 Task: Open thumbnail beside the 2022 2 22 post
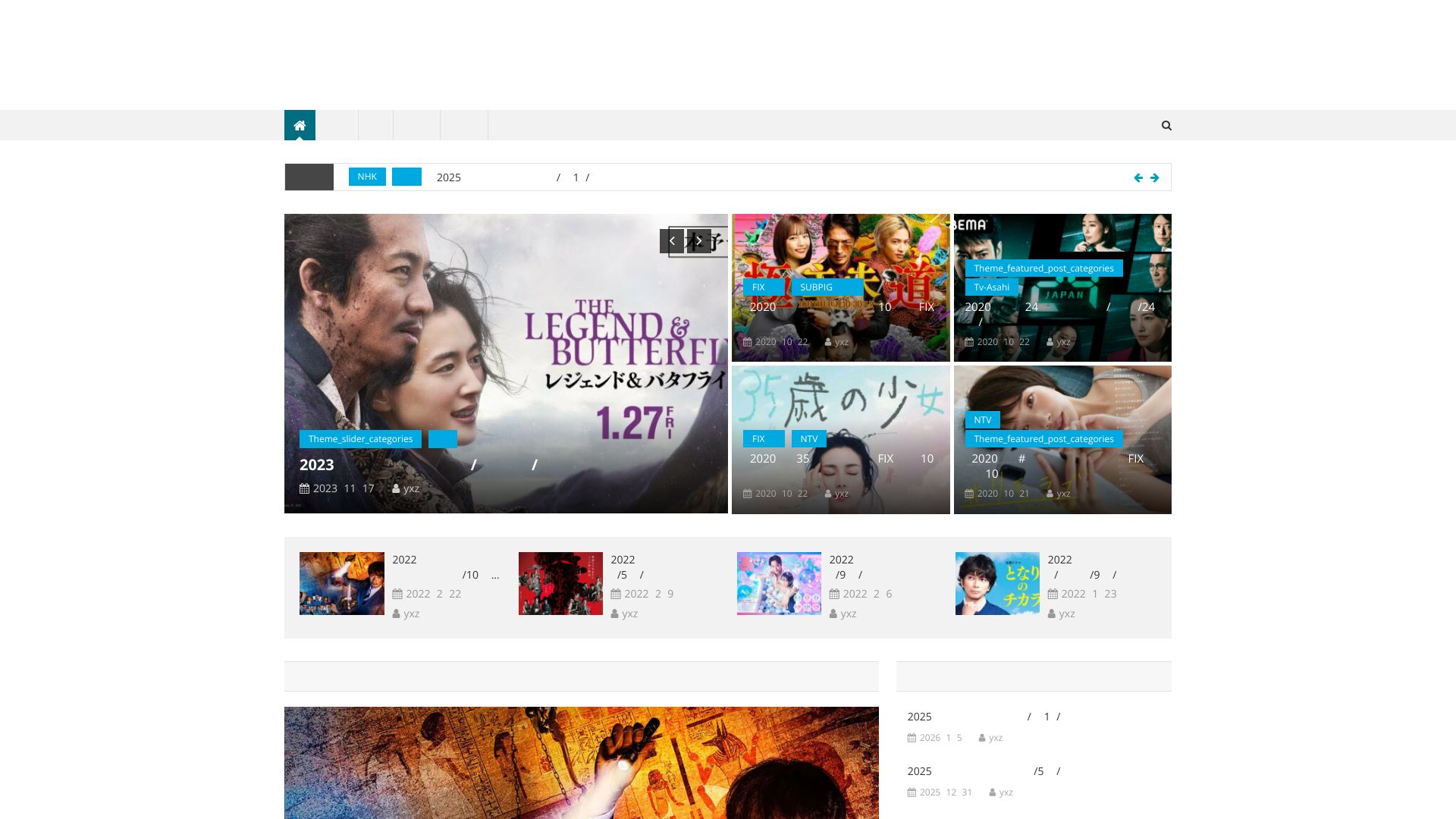342,583
